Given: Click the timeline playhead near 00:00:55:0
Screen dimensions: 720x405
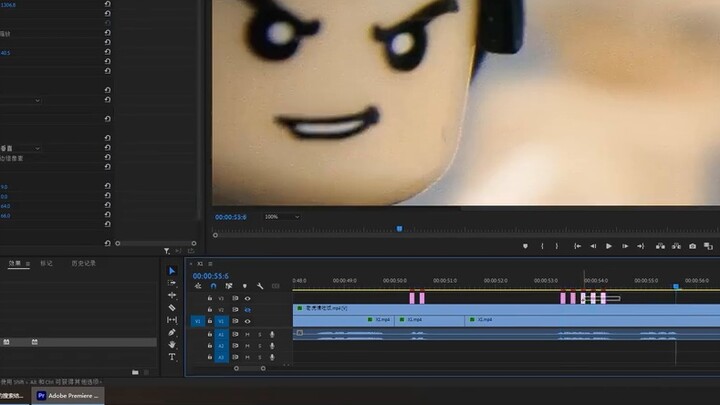Looking at the screenshot, I should coord(676,287).
